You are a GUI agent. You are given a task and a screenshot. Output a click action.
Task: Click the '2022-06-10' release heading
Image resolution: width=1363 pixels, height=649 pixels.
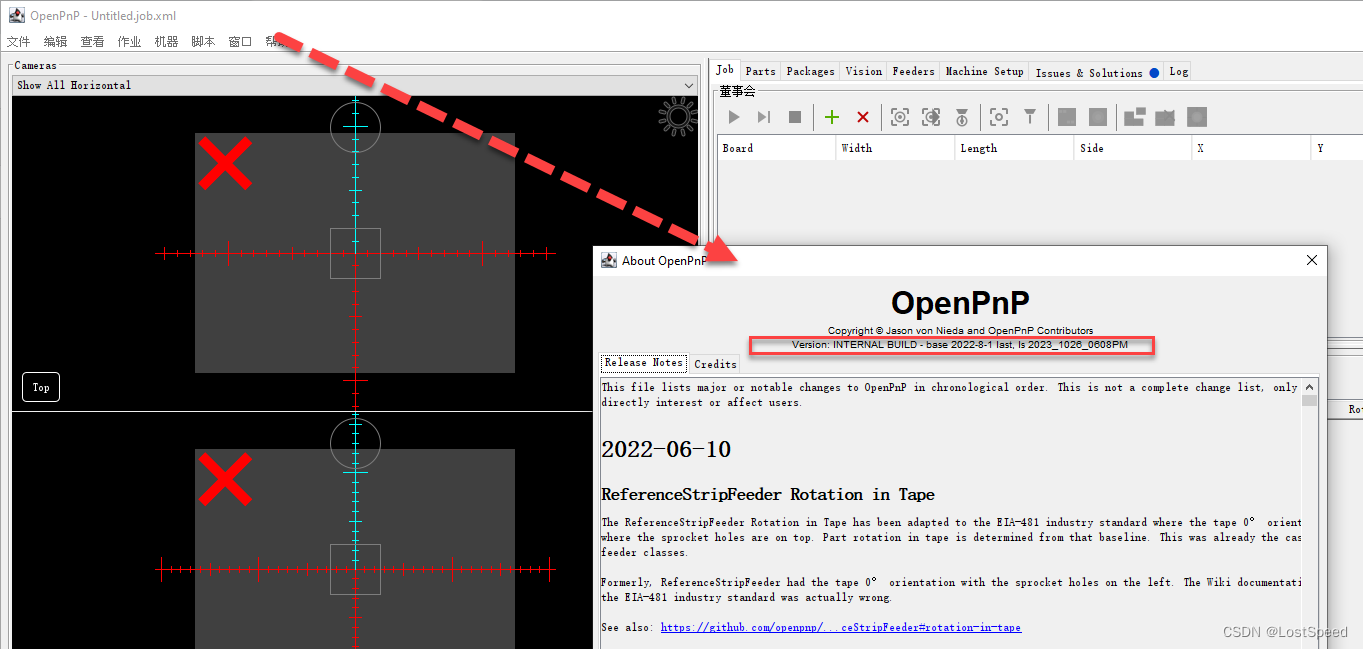(666, 450)
